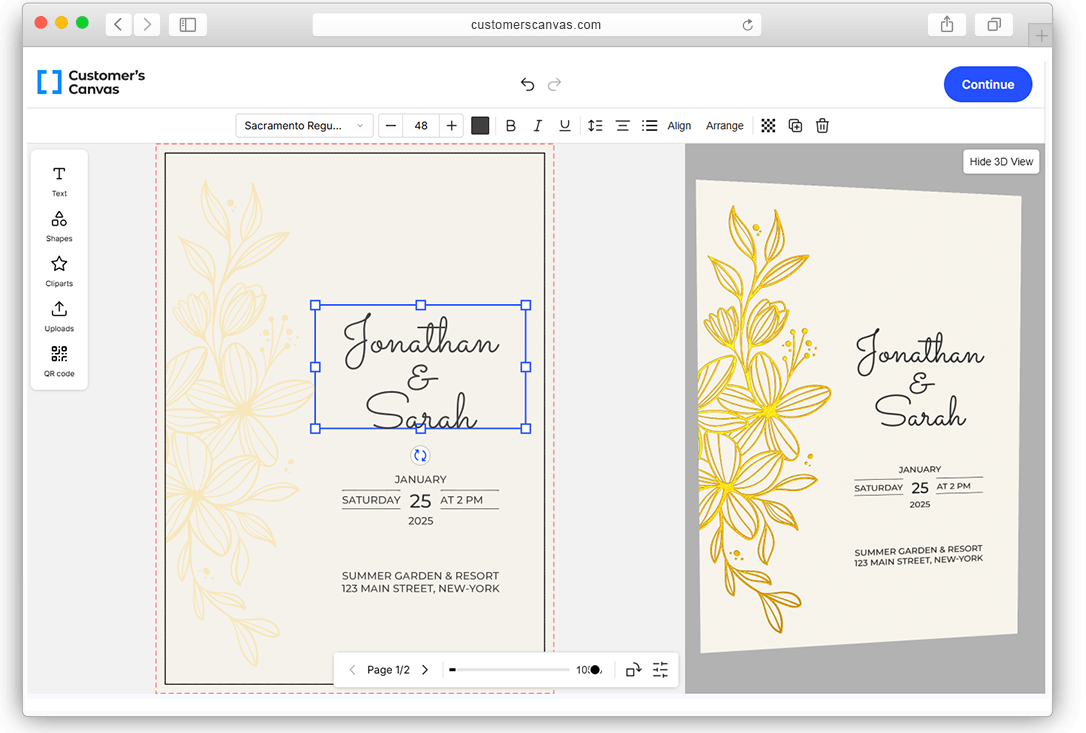Image resolution: width=1086 pixels, height=733 pixels.
Task: Open the Uploads panel
Action: pos(59,315)
